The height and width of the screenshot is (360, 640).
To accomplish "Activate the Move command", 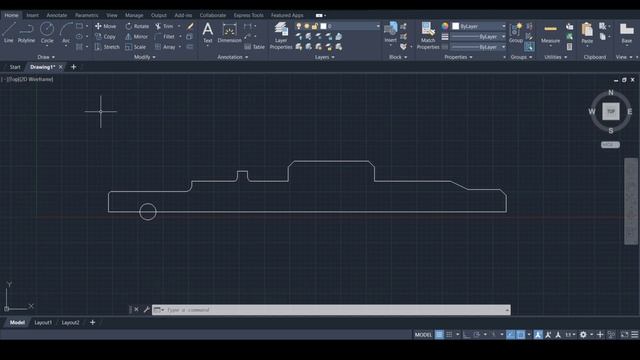I will [x=105, y=26].
